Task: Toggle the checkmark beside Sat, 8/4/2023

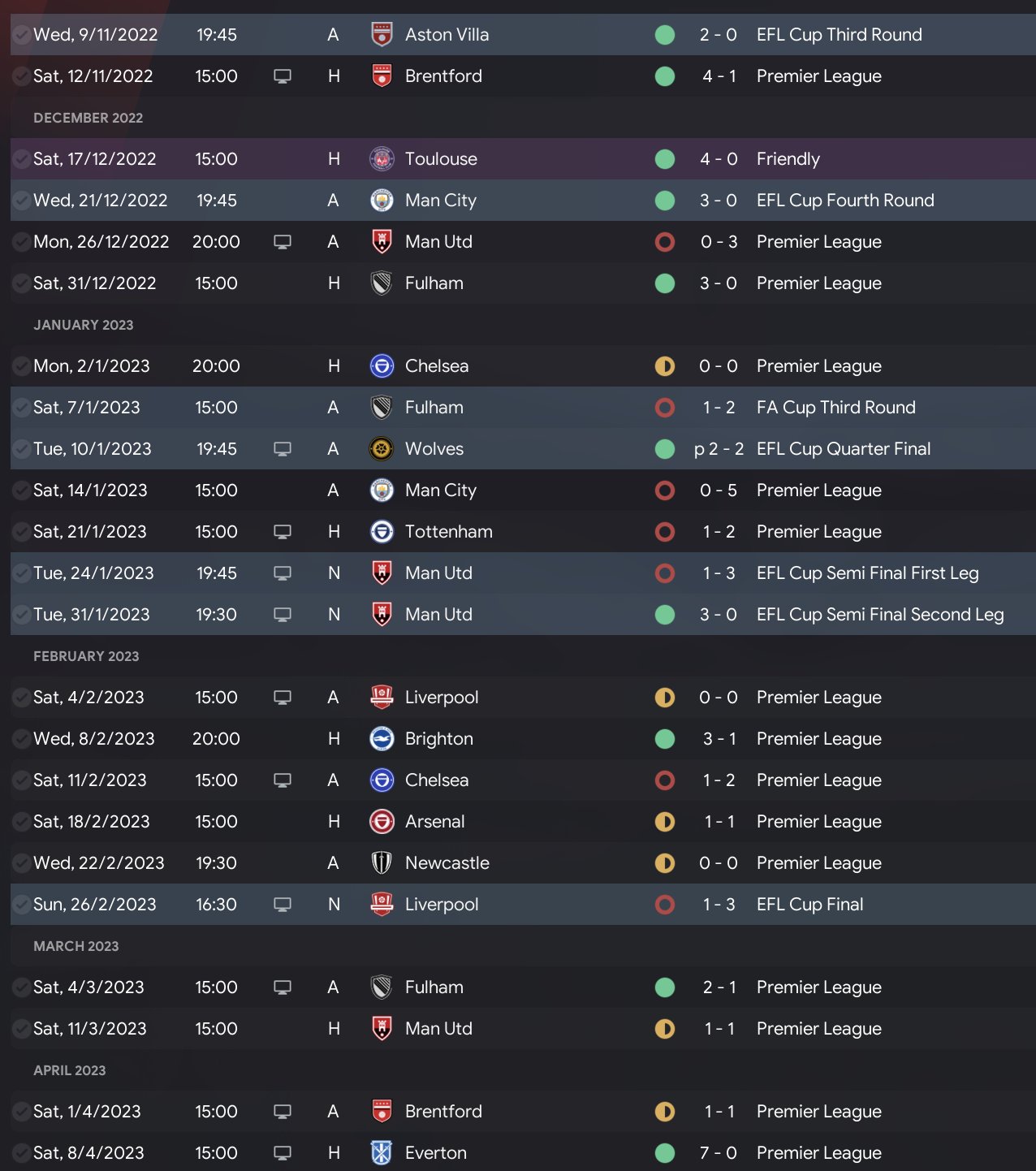Action: (21, 1153)
